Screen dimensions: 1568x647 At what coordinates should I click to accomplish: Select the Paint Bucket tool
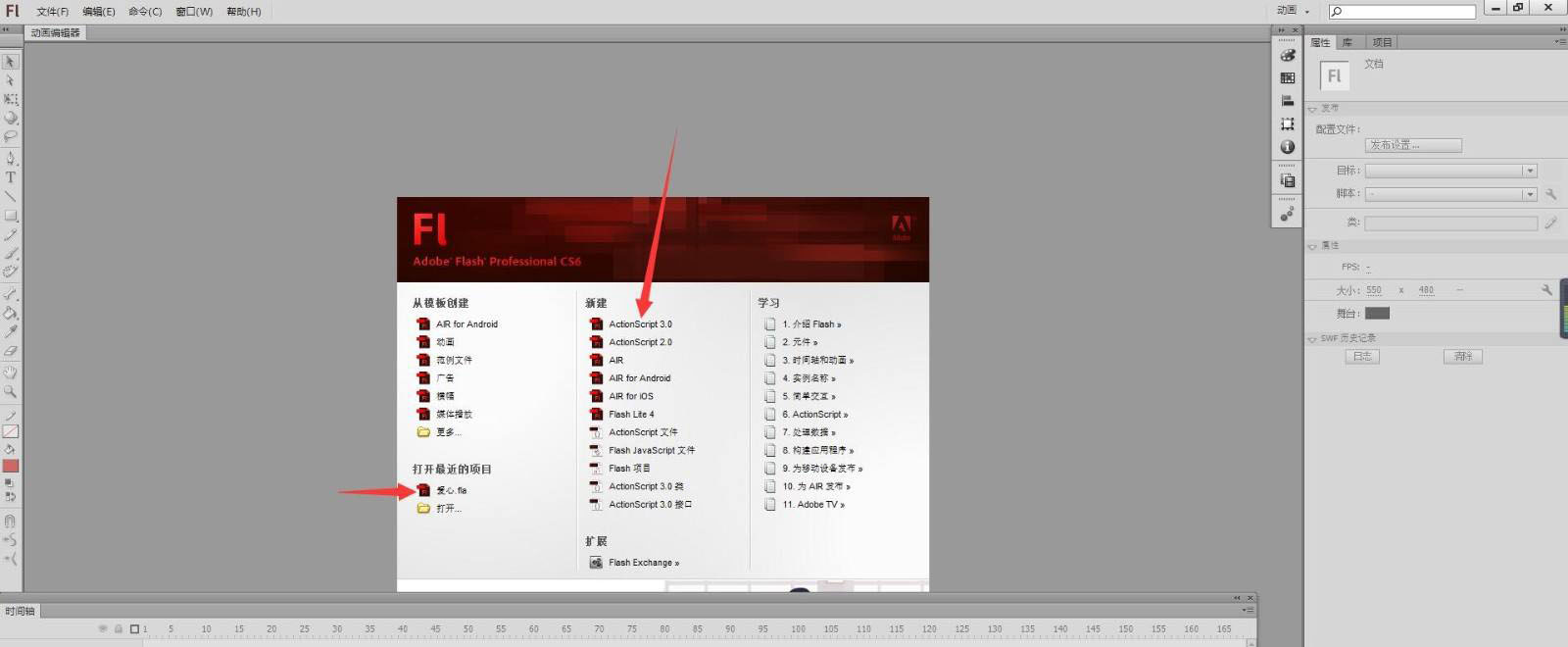tap(10, 313)
